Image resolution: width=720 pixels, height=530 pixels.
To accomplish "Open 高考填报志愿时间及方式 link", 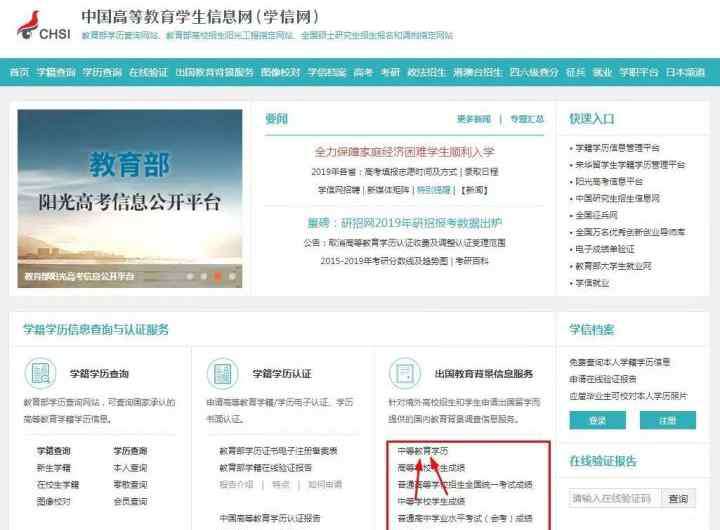I will point(412,172).
